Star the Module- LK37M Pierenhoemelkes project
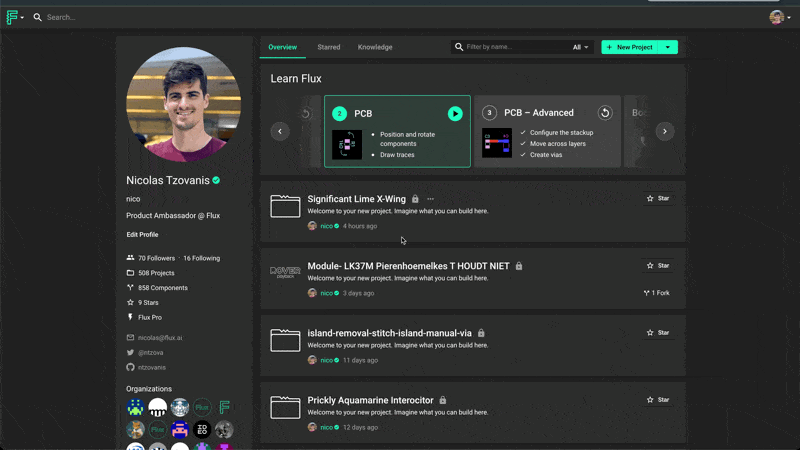This screenshot has height=450, width=800. point(658,266)
